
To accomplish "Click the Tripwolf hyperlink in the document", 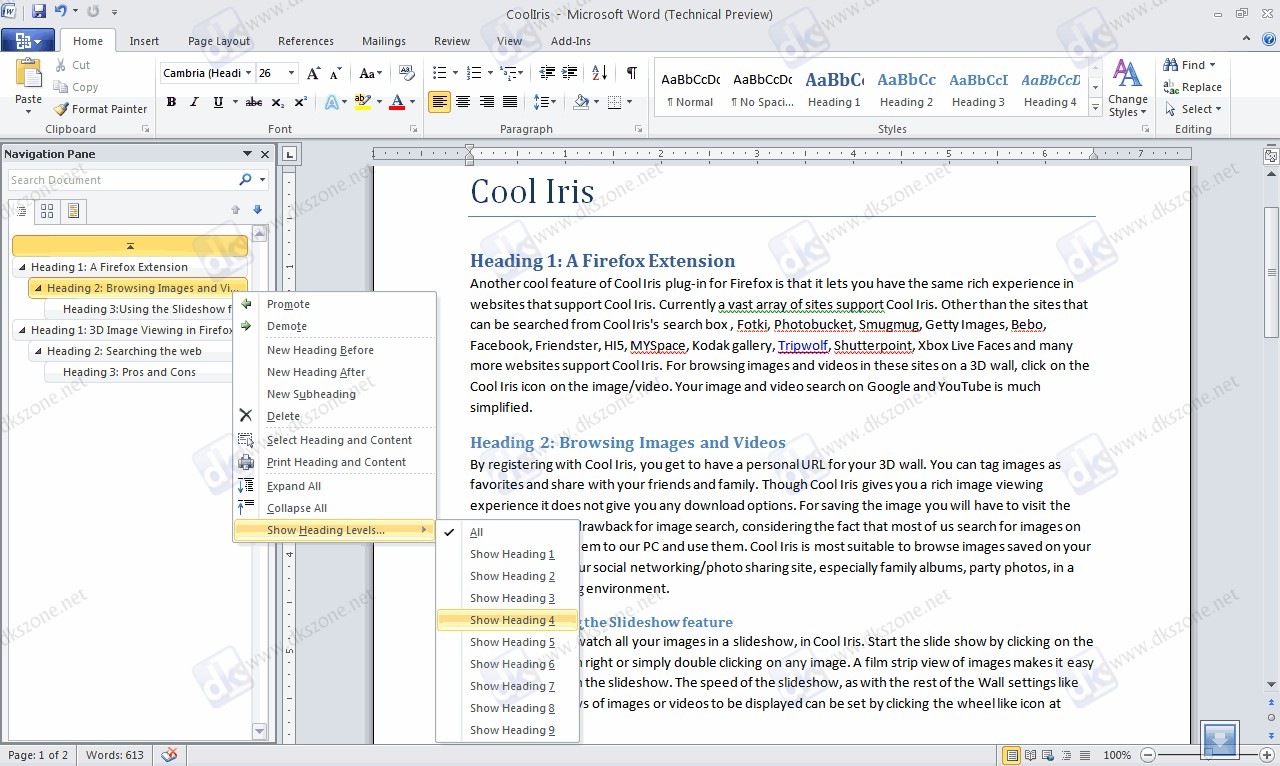I will pos(803,345).
